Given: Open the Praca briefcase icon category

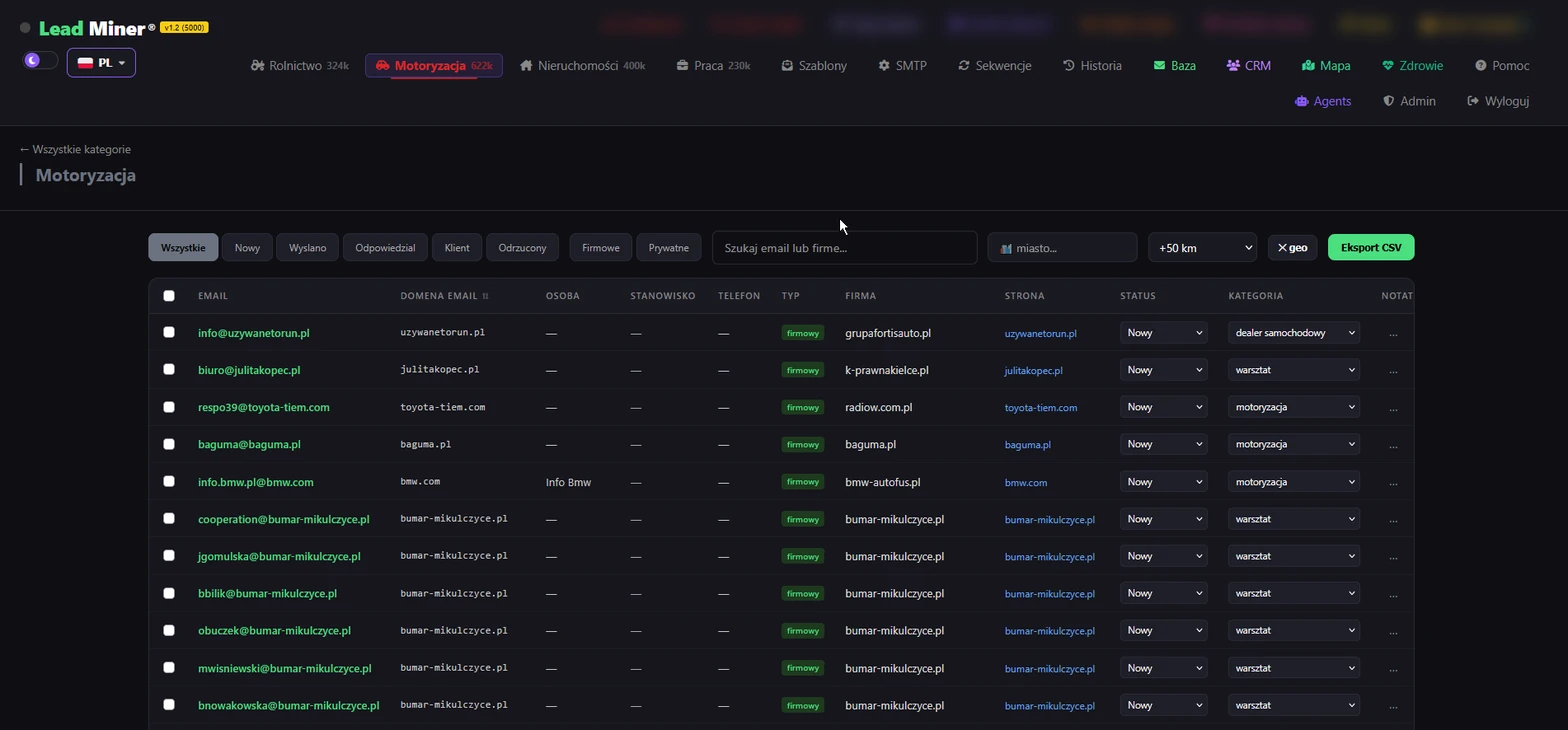Looking at the screenshot, I should click(x=682, y=66).
